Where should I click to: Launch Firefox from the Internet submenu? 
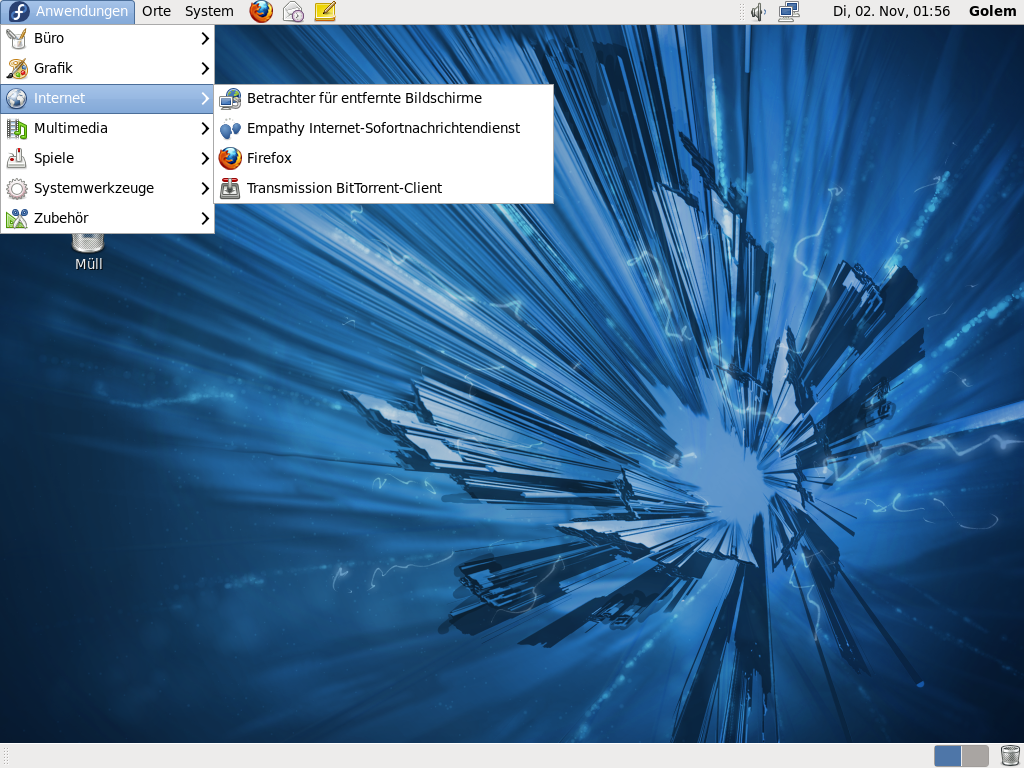point(269,158)
